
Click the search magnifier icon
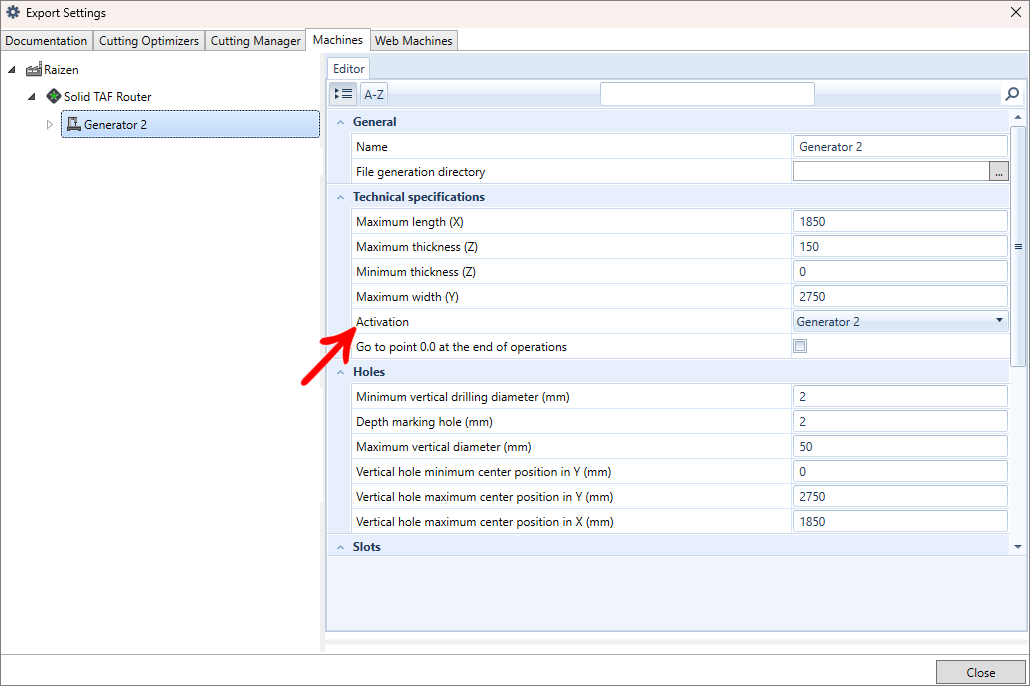(x=1012, y=94)
